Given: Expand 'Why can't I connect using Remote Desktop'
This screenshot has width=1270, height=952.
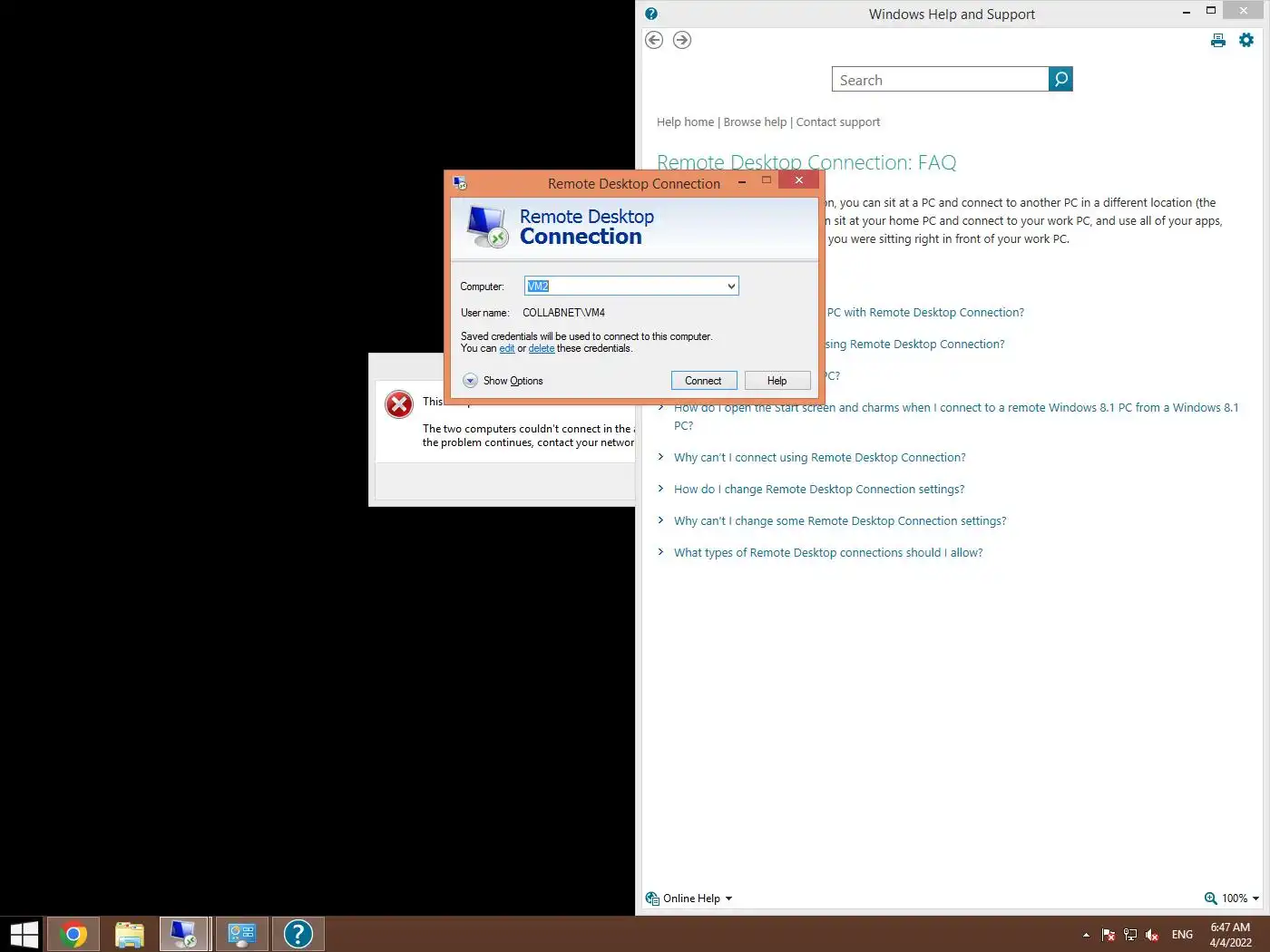Looking at the screenshot, I should point(819,458).
